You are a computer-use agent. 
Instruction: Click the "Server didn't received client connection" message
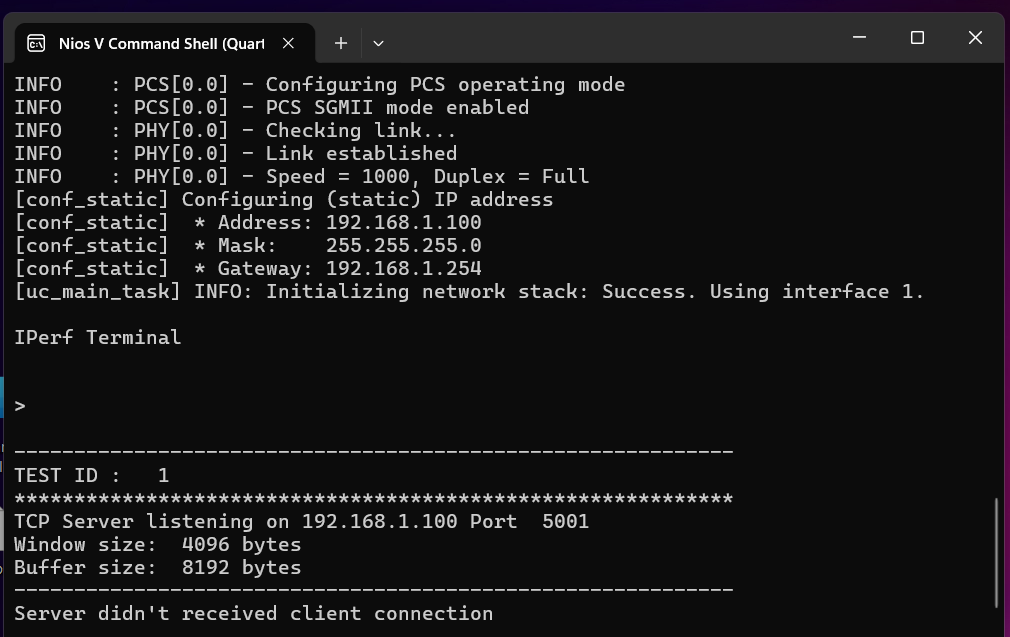click(253, 613)
